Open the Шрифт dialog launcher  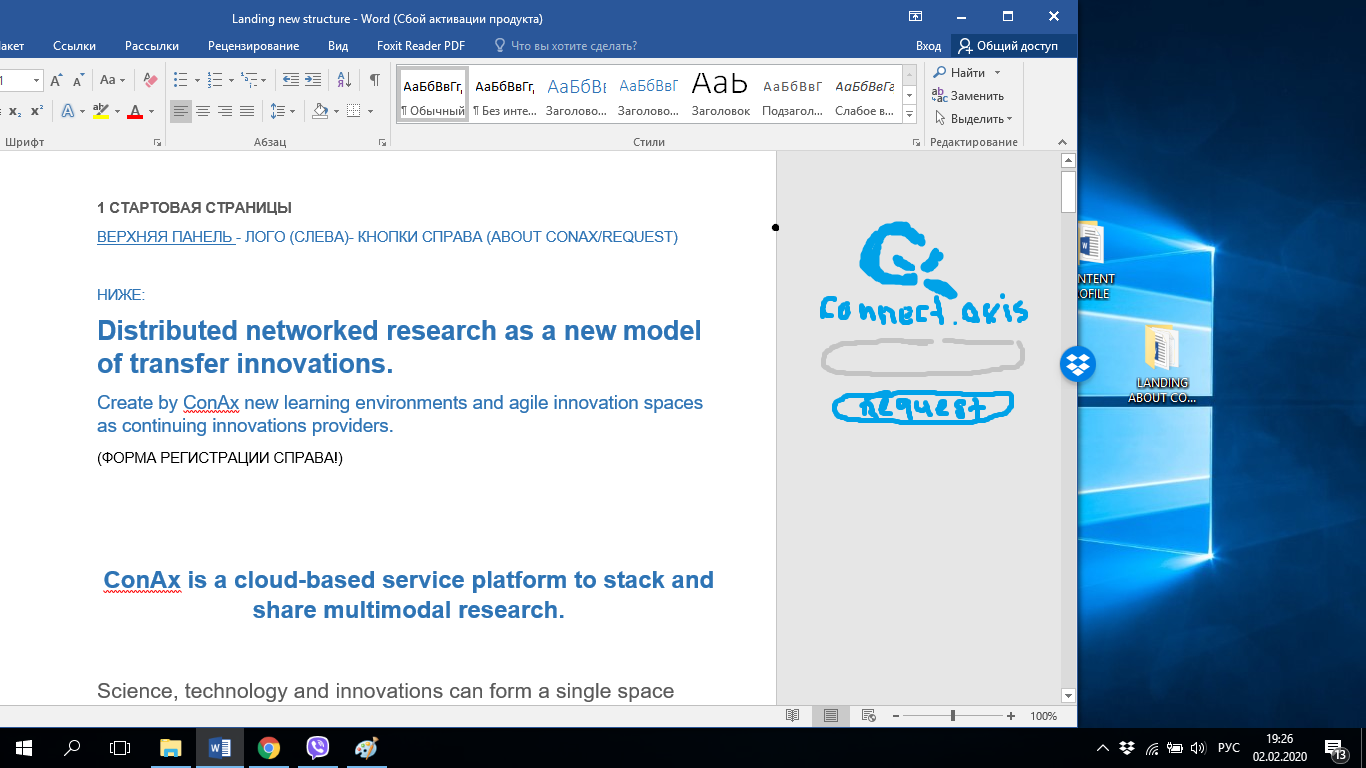157,143
